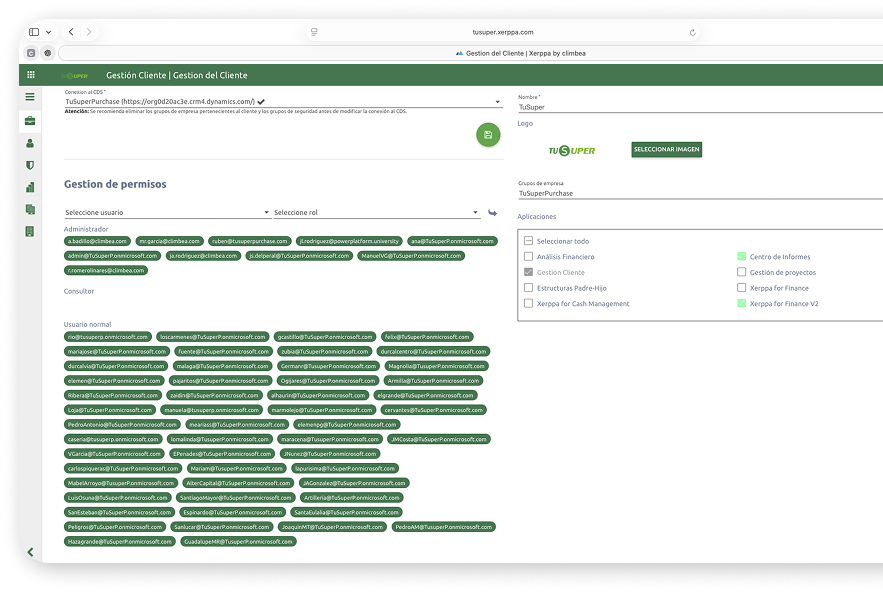Open the briefcase section in sidebar

click(x=30, y=121)
